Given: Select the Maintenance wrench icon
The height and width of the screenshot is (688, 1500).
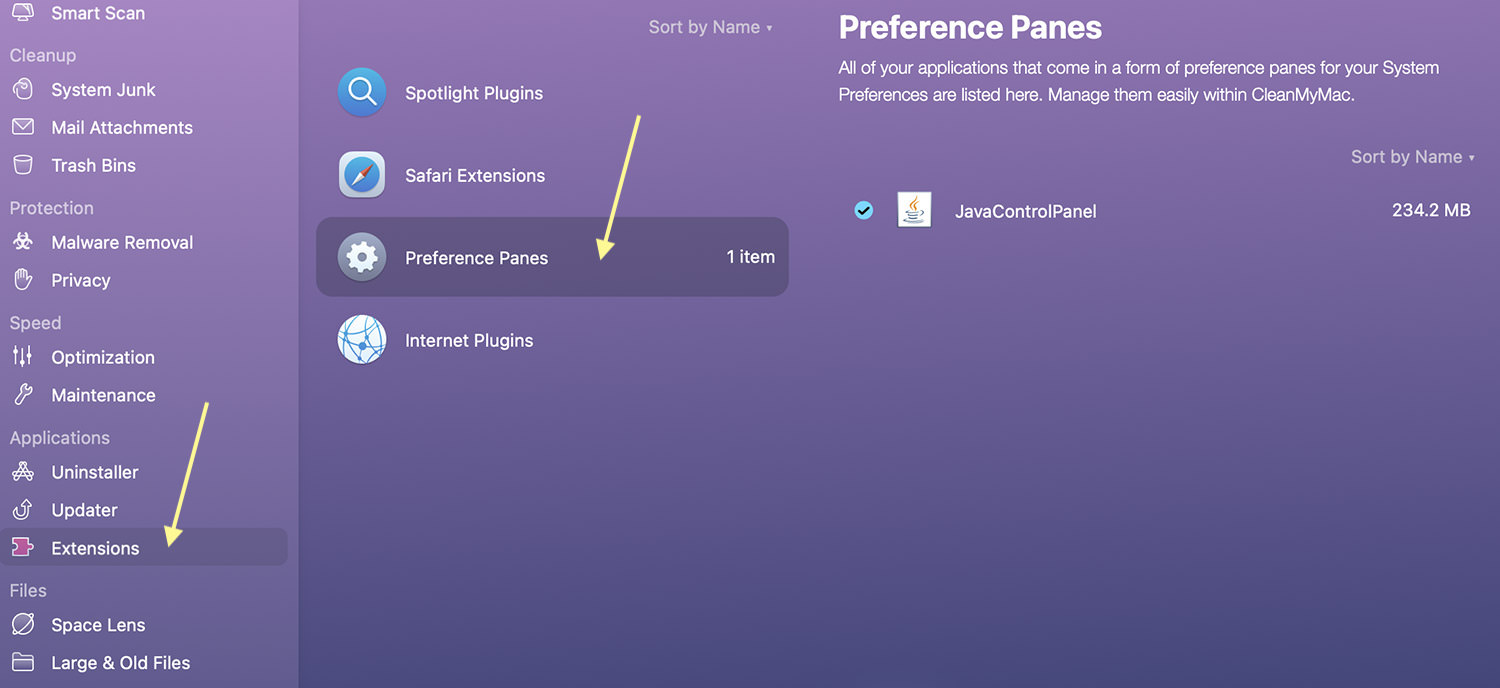Looking at the screenshot, I should (22, 395).
